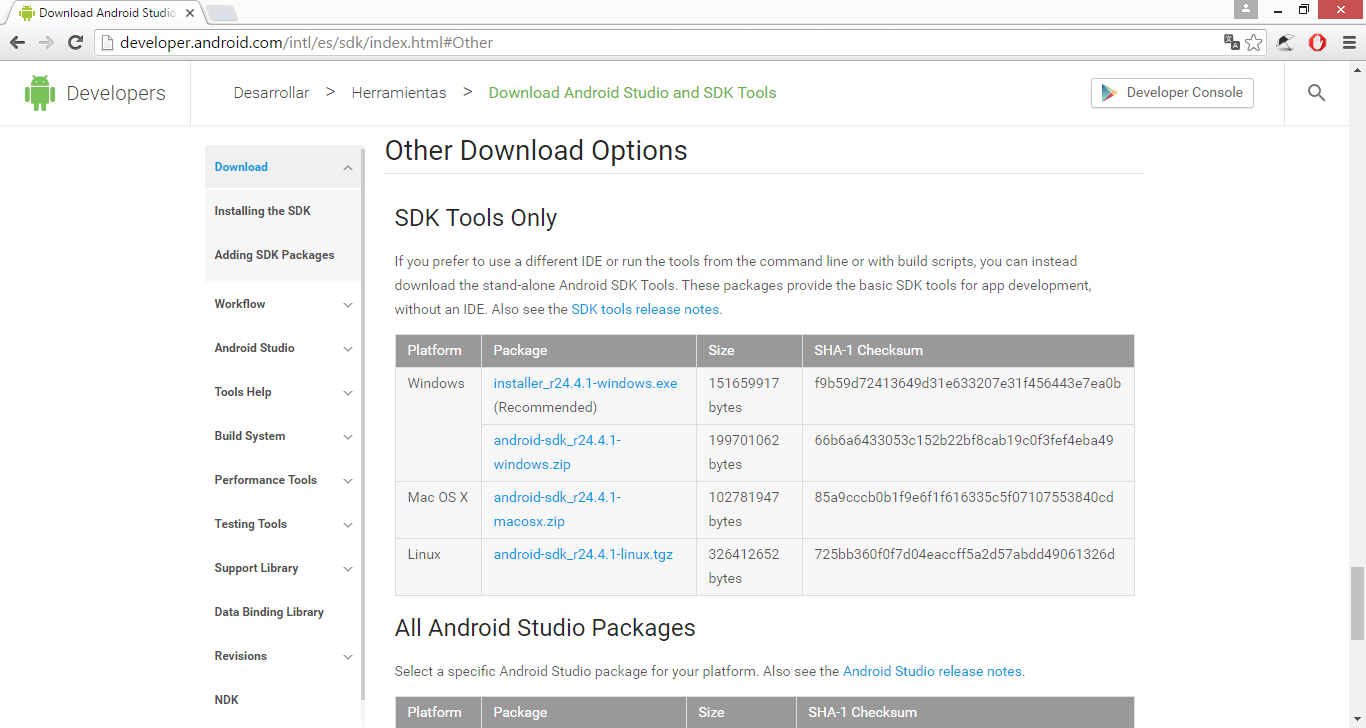Expand the Build System section chevron

coord(347,437)
